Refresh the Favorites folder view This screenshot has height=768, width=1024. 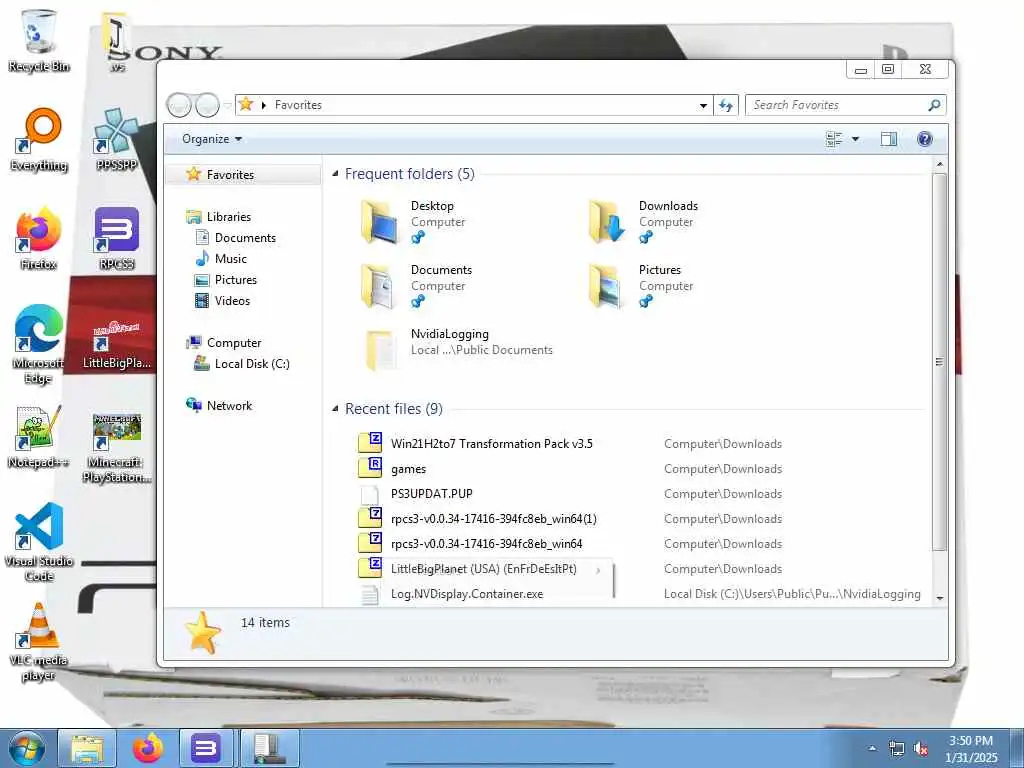(x=726, y=104)
